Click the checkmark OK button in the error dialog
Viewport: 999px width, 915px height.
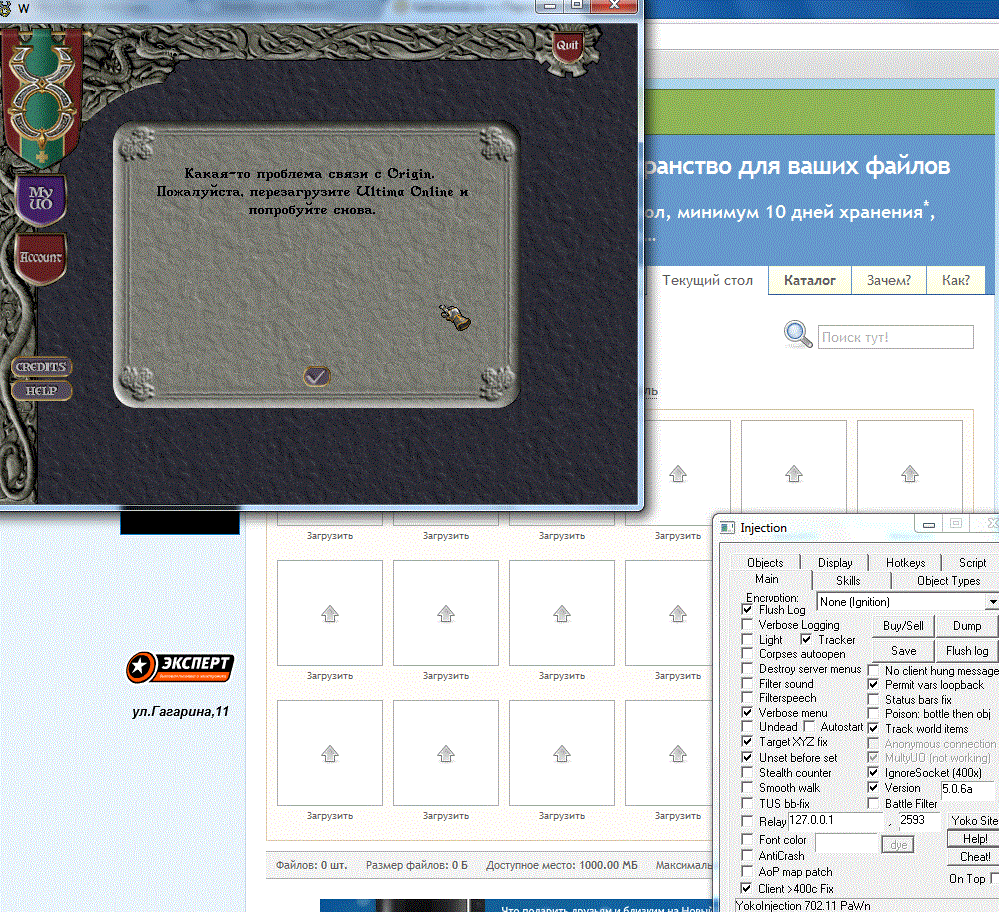point(317,376)
